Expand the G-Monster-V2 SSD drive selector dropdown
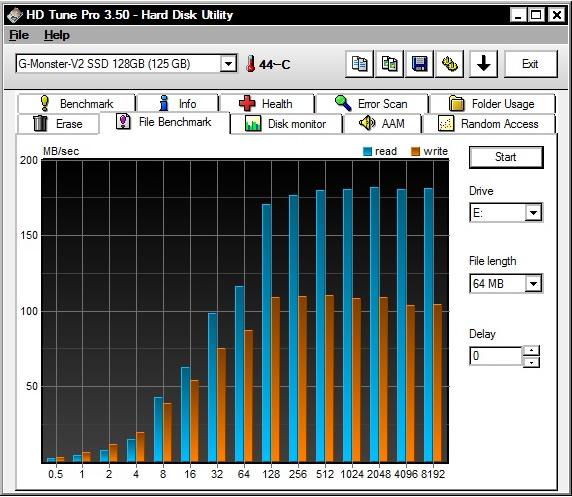 [228, 64]
